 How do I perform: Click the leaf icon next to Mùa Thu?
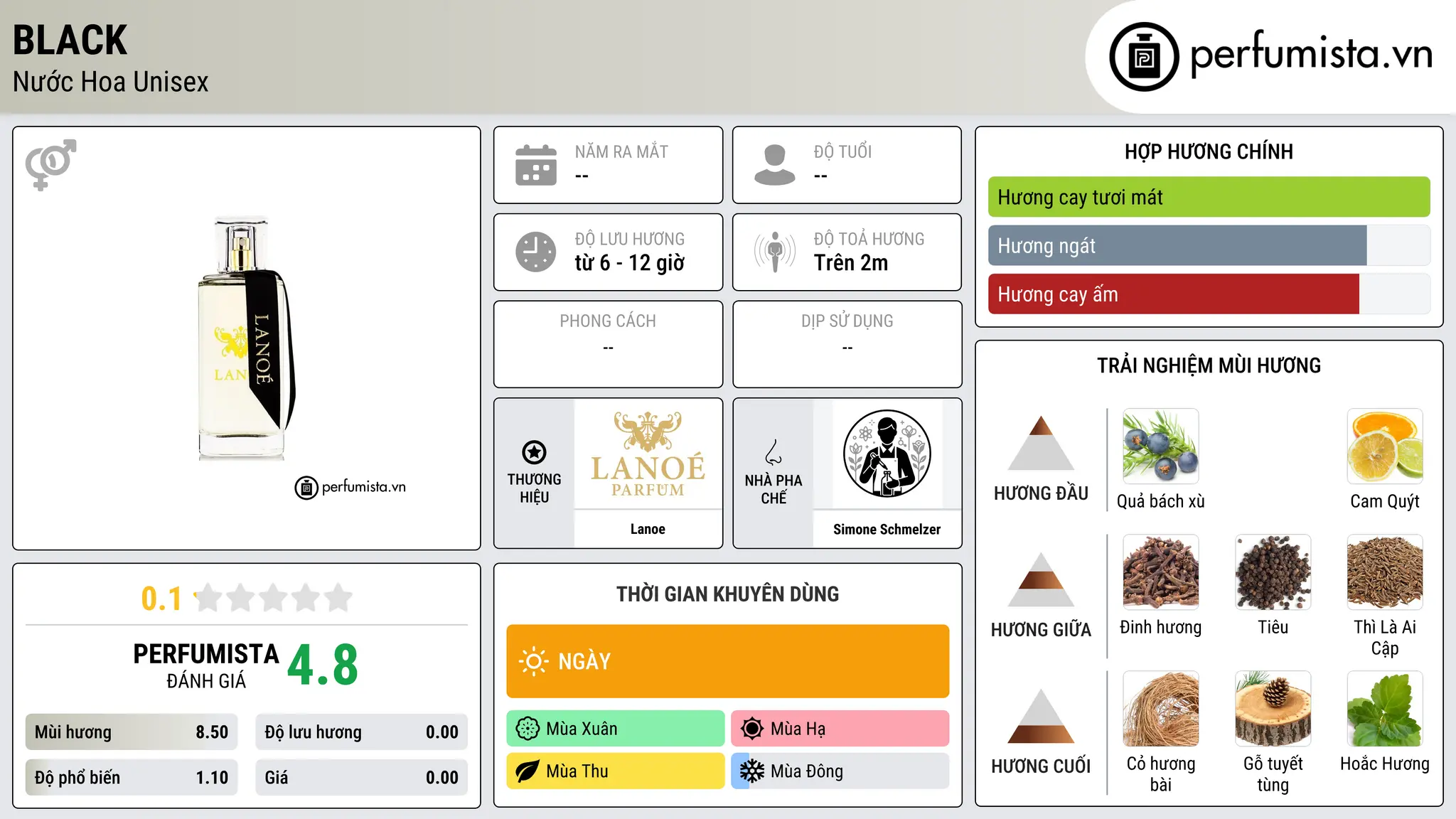pyautogui.click(x=528, y=771)
